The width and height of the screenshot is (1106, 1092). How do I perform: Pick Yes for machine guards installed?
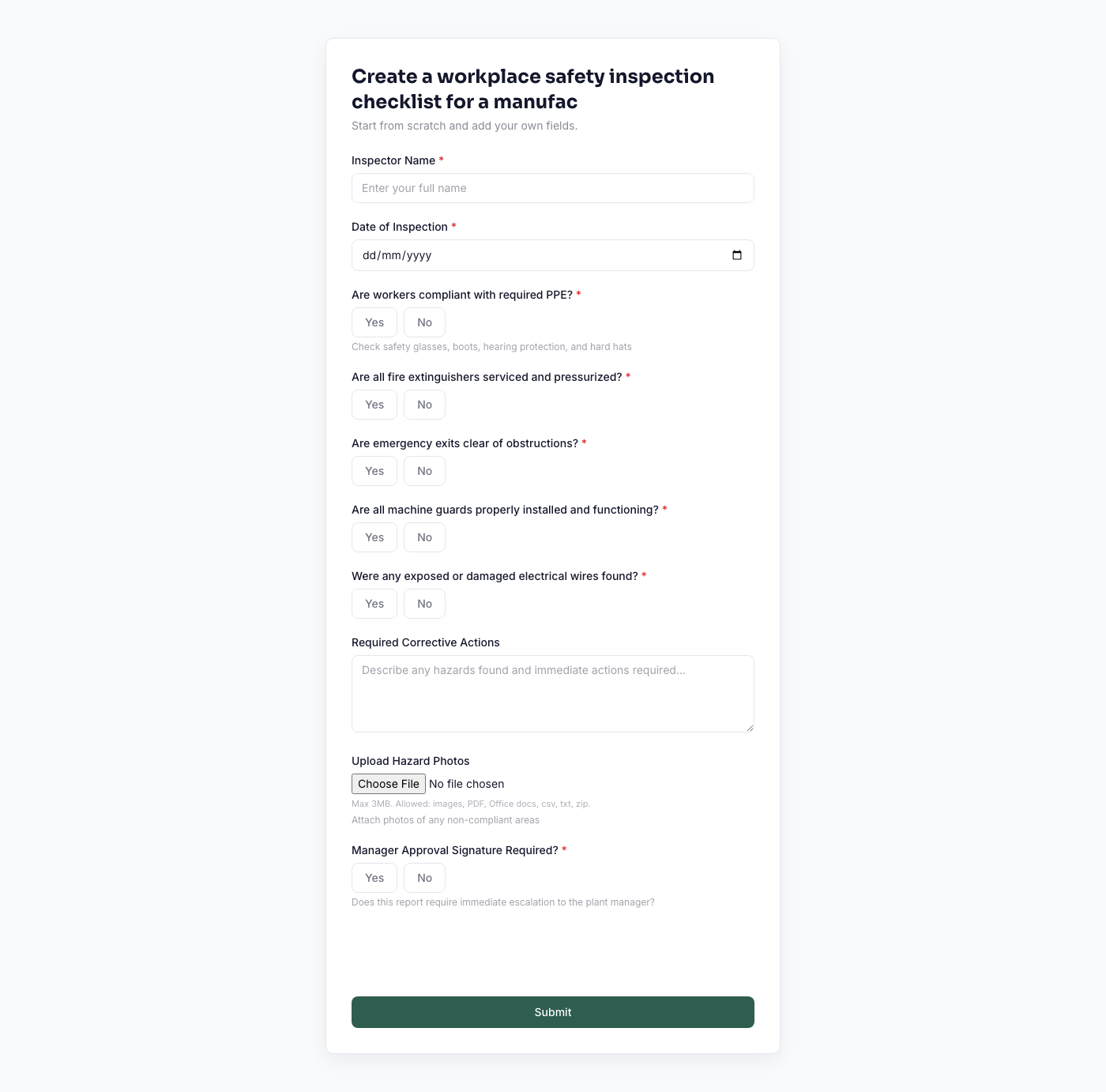point(374,537)
